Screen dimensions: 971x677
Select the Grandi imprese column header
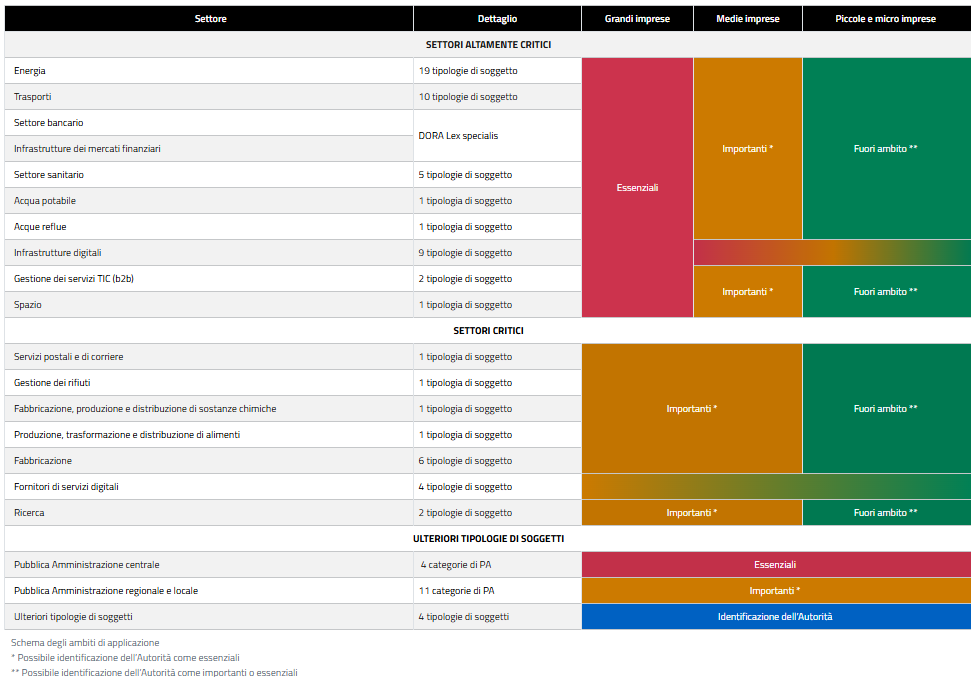pos(637,19)
